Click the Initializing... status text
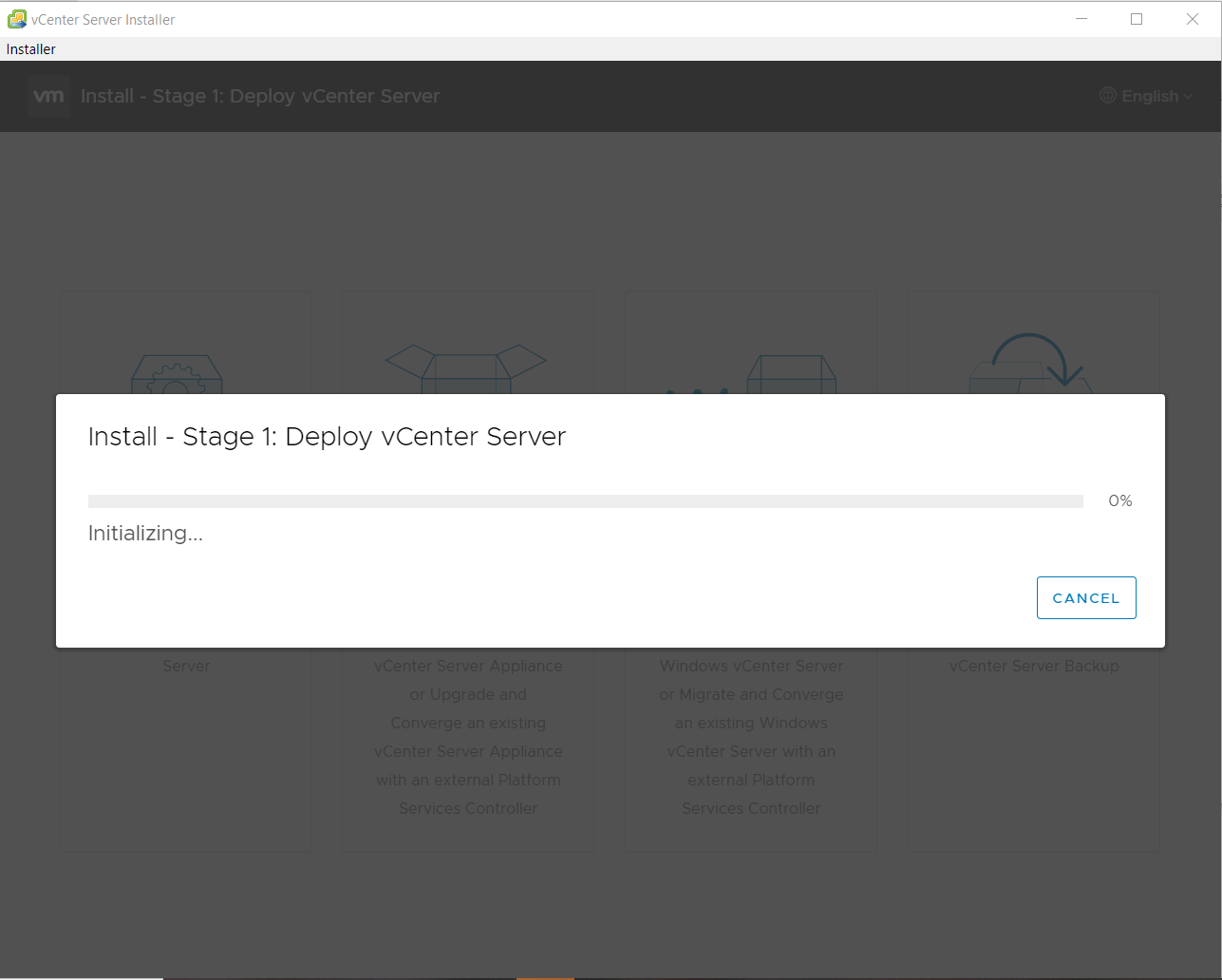Viewport: 1222px width, 980px height. (x=145, y=534)
